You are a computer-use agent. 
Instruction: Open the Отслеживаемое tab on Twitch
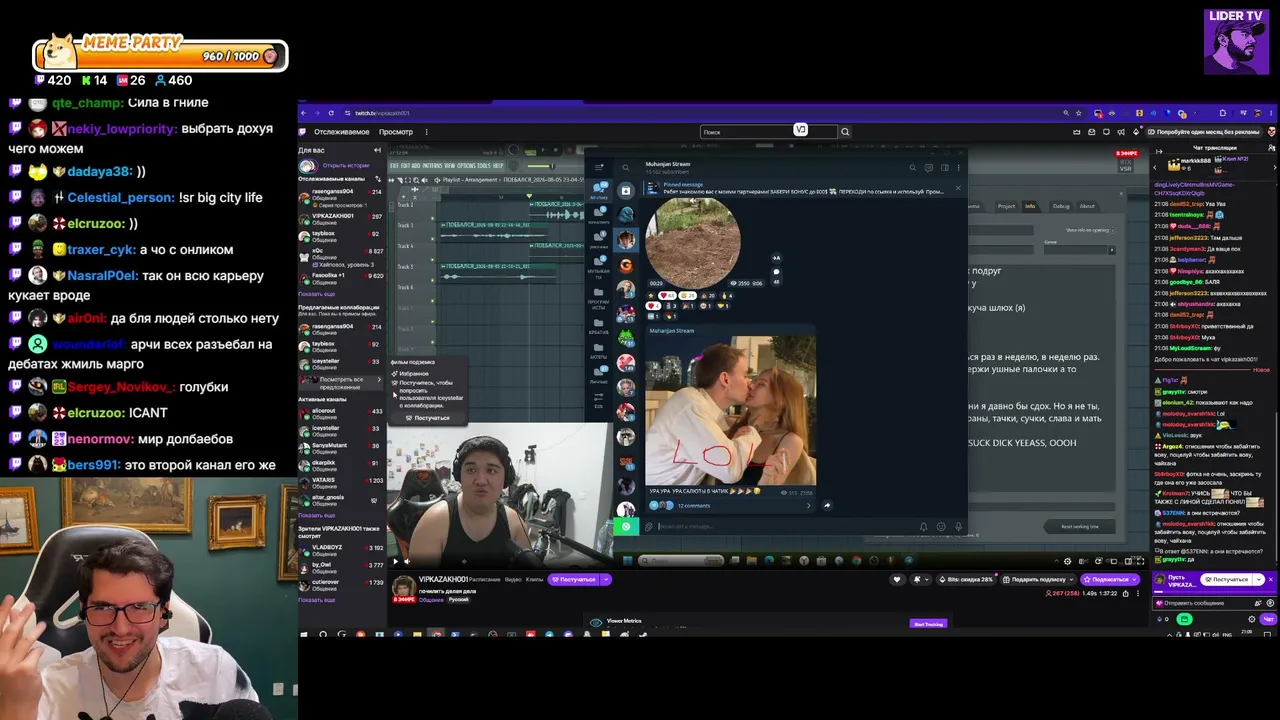point(342,132)
